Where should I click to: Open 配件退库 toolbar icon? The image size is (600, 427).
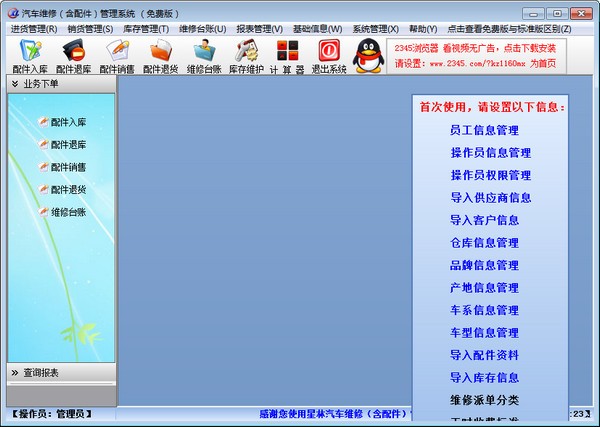[x=73, y=56]
